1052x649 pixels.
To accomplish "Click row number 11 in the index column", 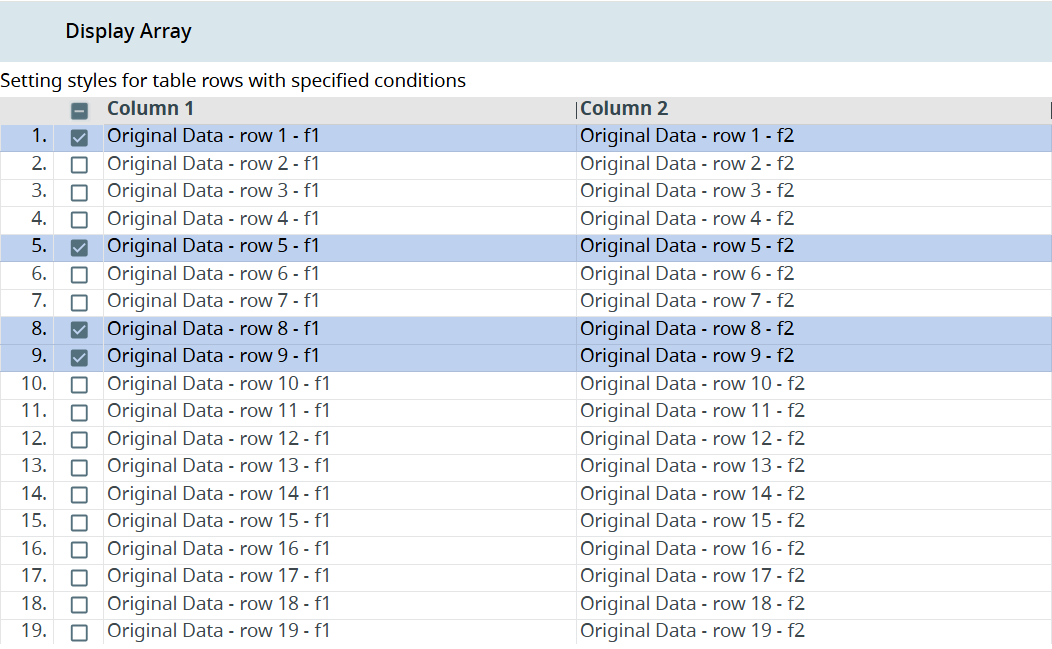I will pyautogui.click(x=34, y=411).
